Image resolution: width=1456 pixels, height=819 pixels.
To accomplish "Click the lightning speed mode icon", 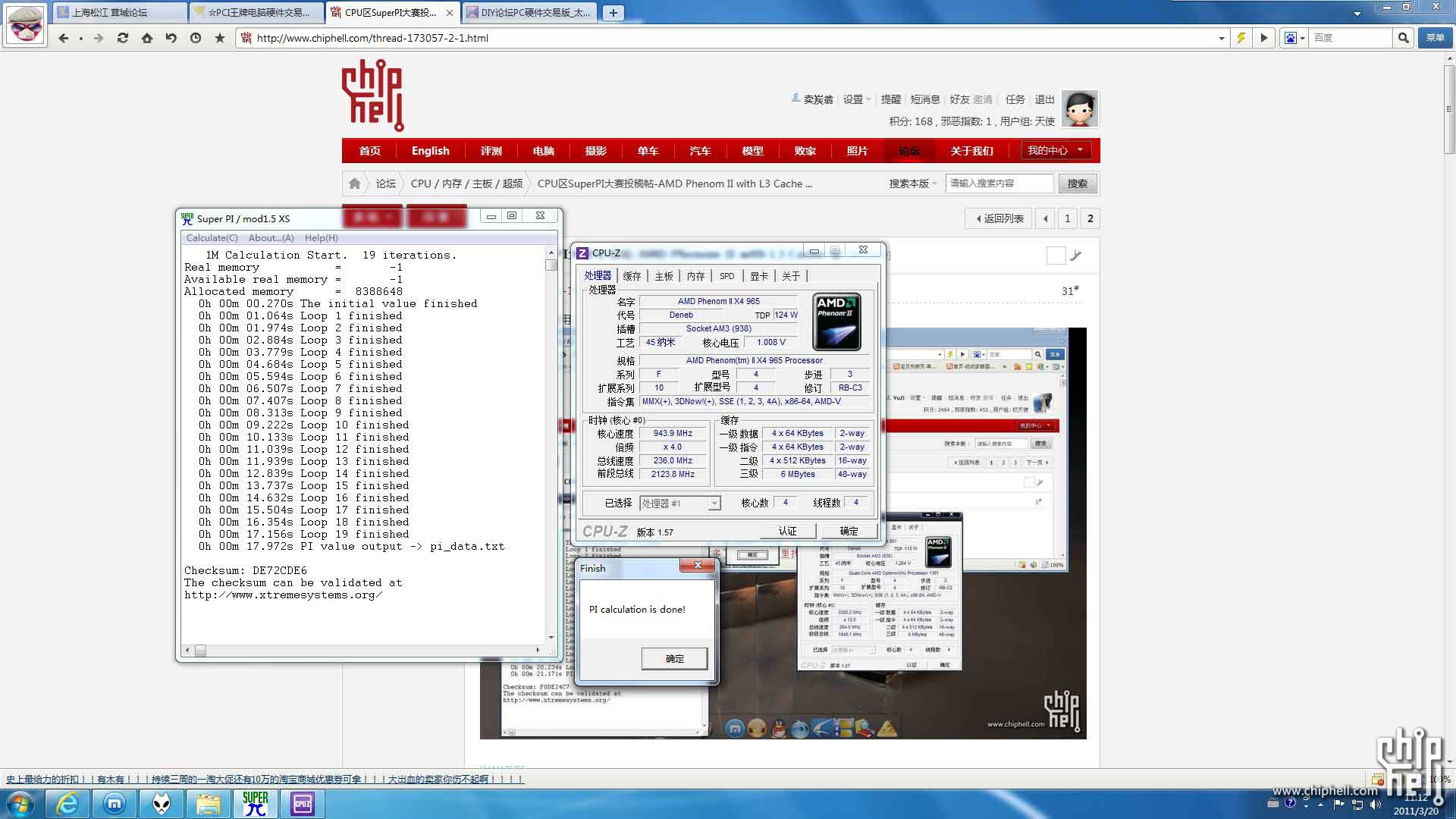I will pos(1241,38).
